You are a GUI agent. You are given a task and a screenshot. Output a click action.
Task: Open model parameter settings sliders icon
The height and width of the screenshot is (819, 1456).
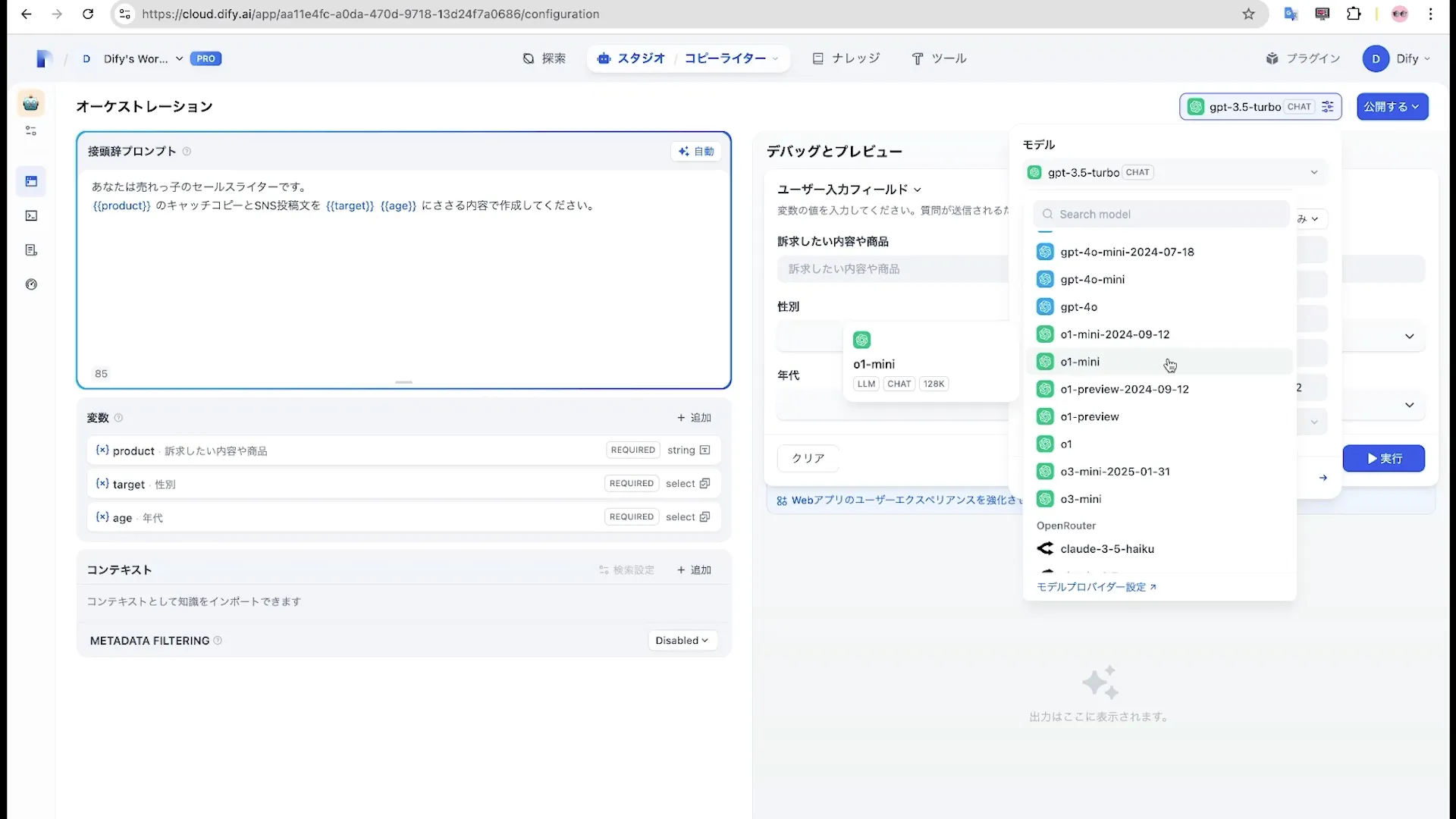coord(1327,107)
